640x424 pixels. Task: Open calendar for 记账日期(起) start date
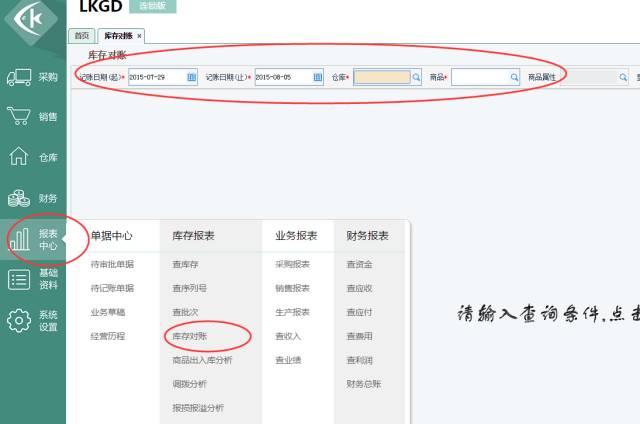tap(191, 77)
